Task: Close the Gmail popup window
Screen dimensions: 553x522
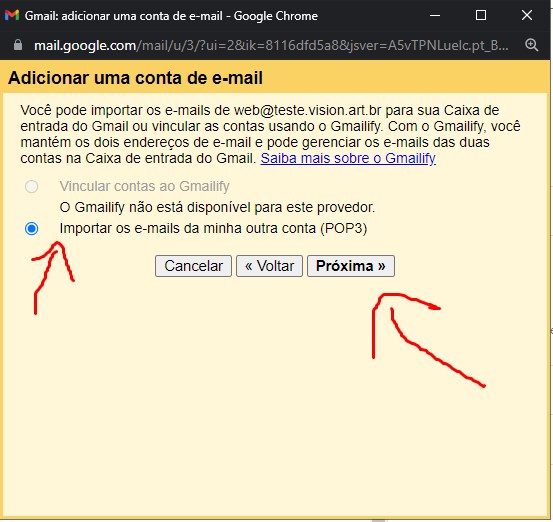Action: point(527,15)
